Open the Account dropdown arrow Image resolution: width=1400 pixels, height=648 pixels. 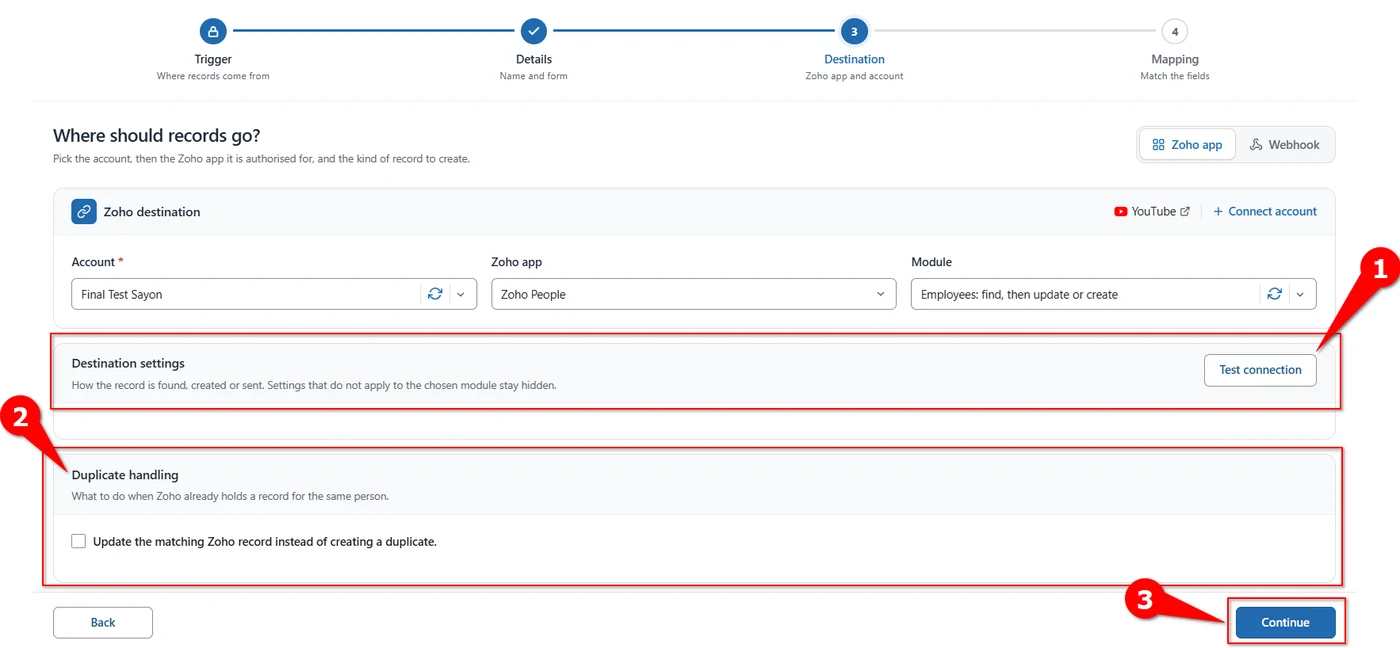click(x=460, y=294)
